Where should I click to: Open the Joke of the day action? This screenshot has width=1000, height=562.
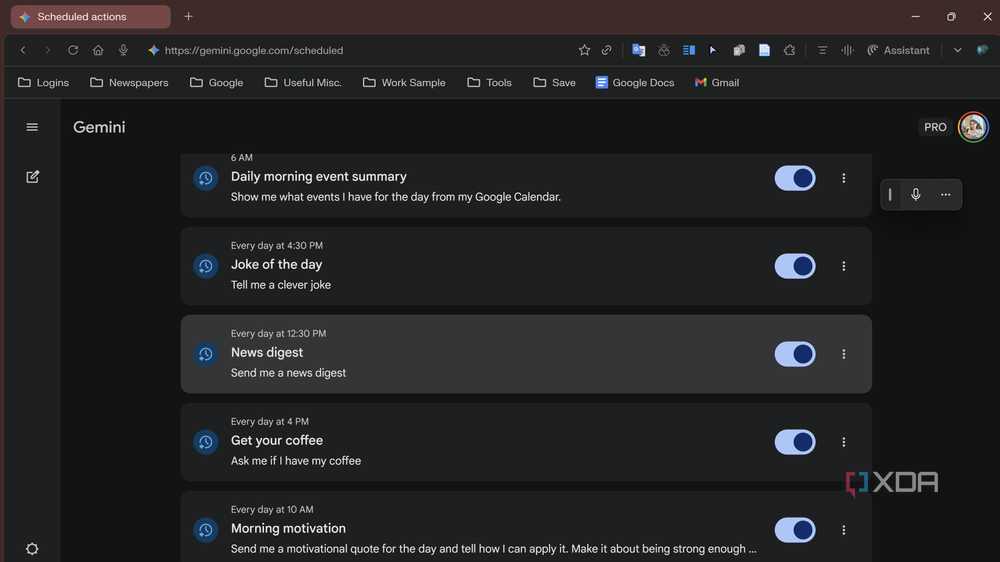click(526, 266)
